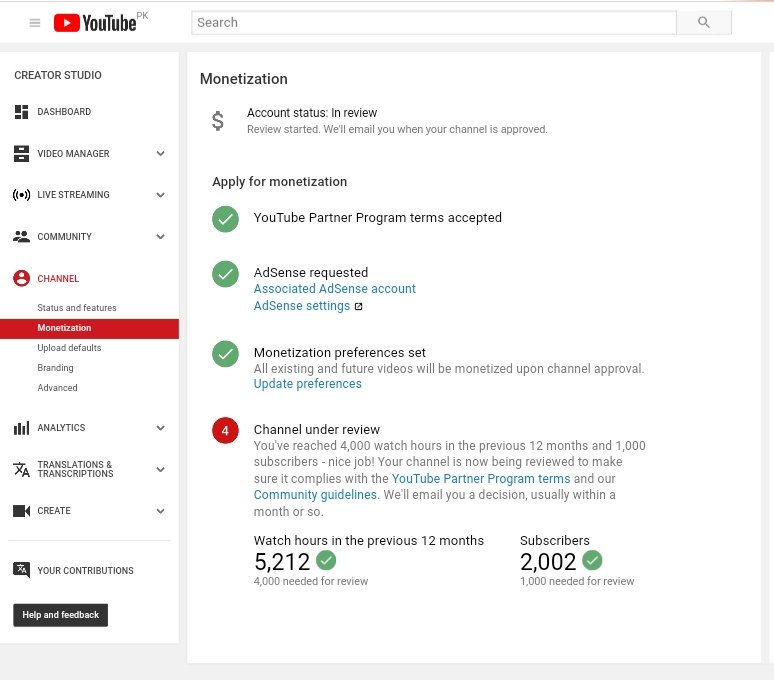Click the 2,002 subscribers value
774x680 pixels.
pos(548,562)
